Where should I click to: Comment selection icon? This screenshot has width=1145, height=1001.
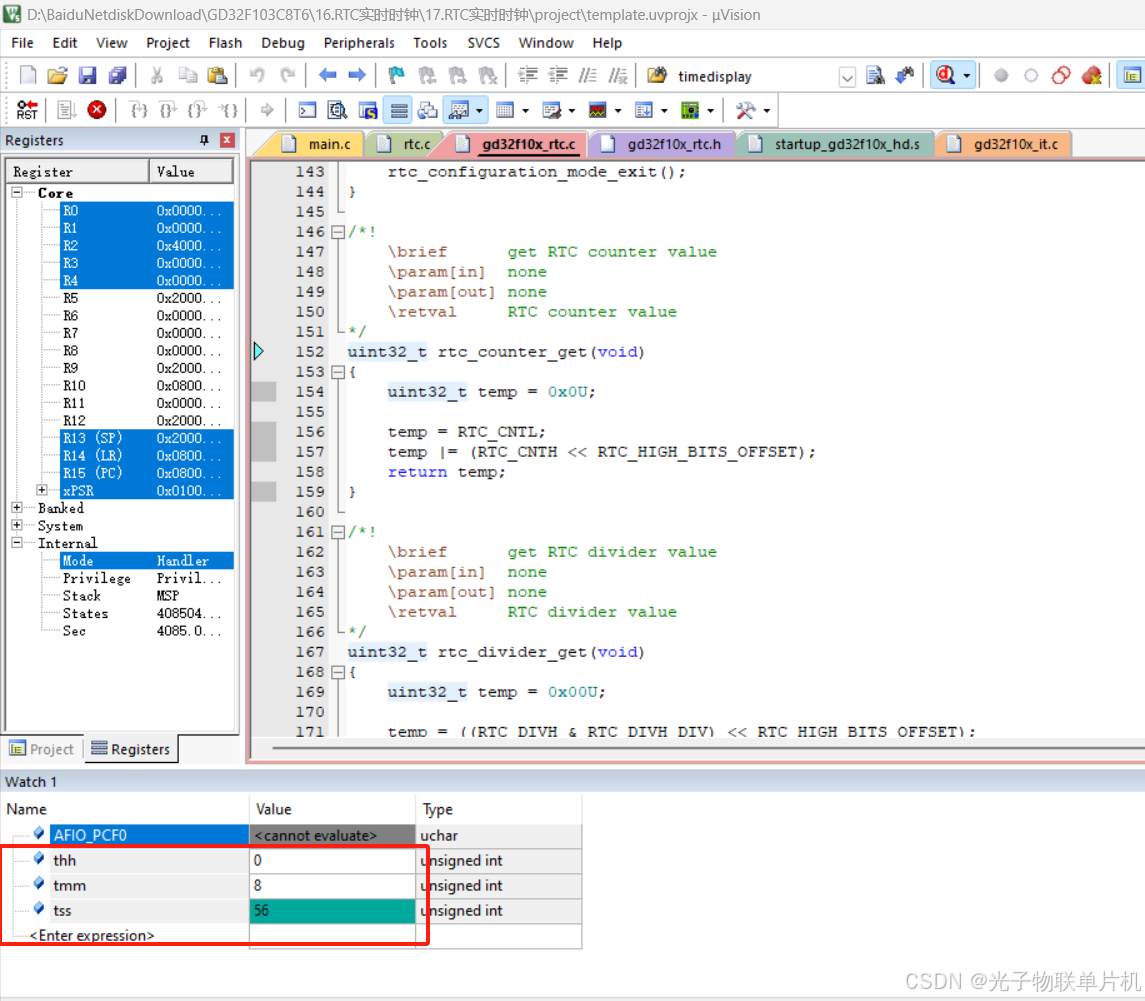[x=588, y=75]
